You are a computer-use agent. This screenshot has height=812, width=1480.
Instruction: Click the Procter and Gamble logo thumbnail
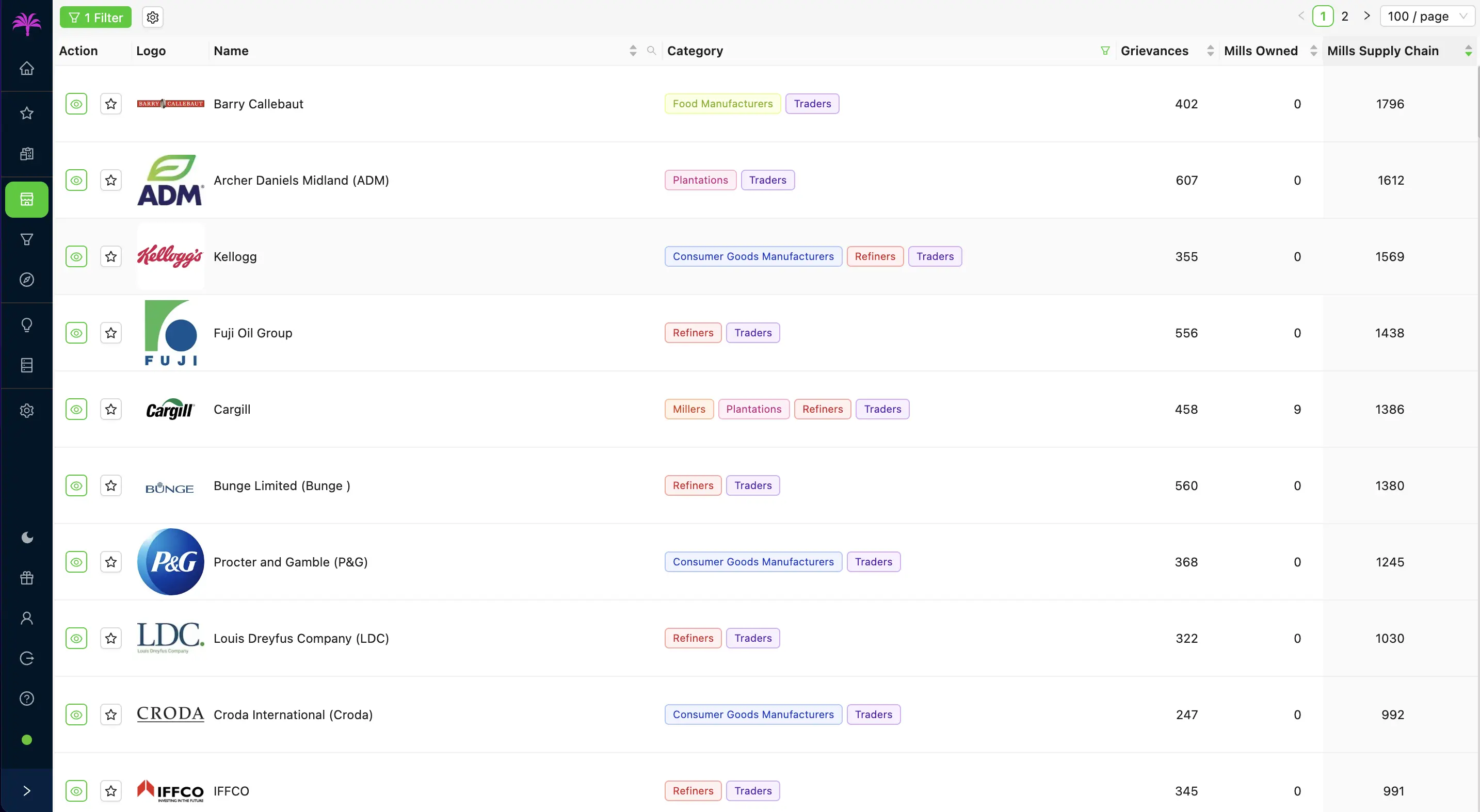coord(171,562)
